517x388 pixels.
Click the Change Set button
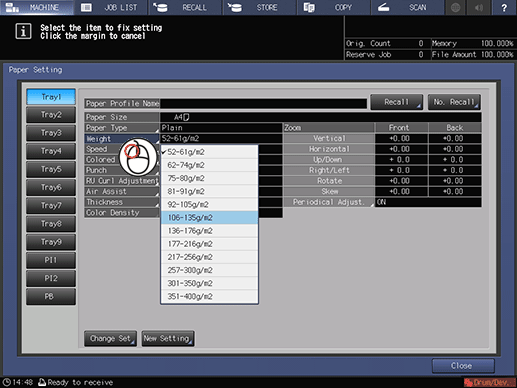click(x=110, y=339)
